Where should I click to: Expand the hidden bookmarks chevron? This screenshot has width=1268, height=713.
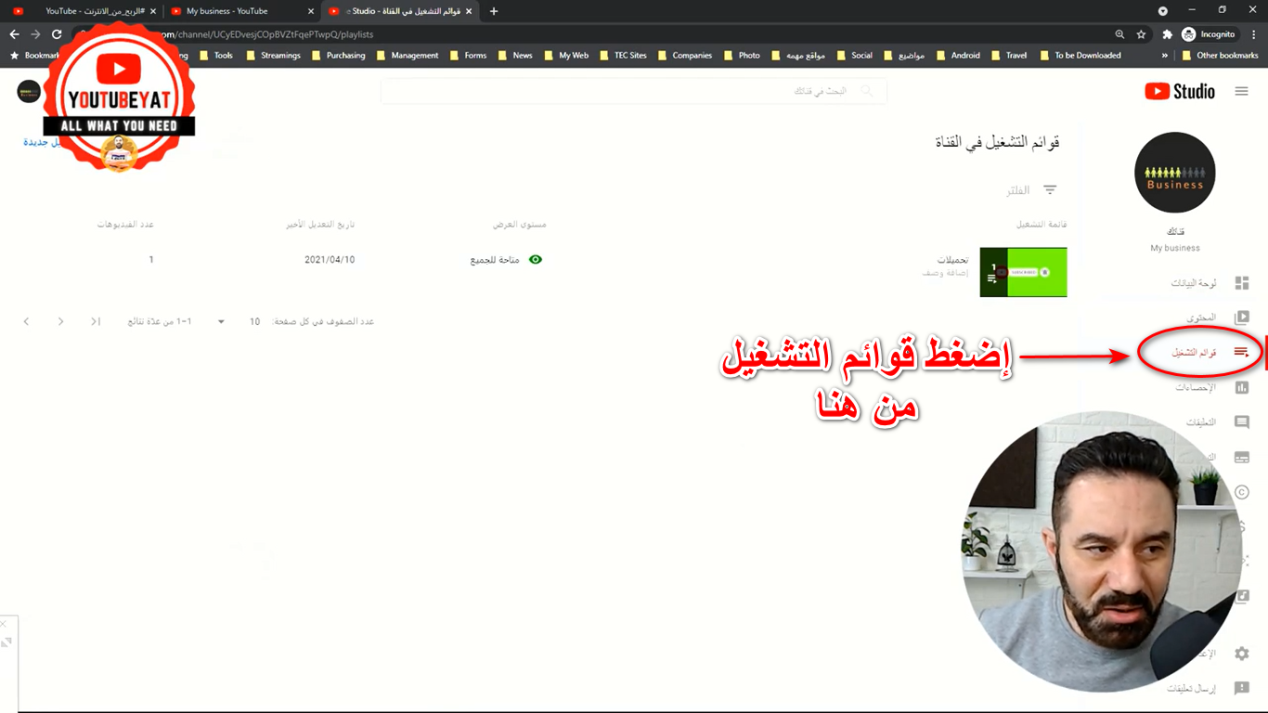(1164, 56)
